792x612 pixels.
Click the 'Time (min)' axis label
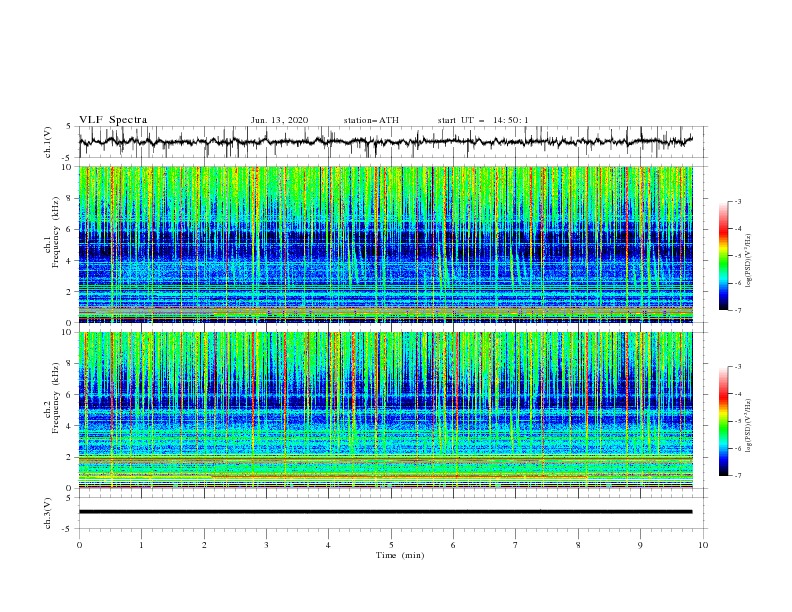pos(400,555)
